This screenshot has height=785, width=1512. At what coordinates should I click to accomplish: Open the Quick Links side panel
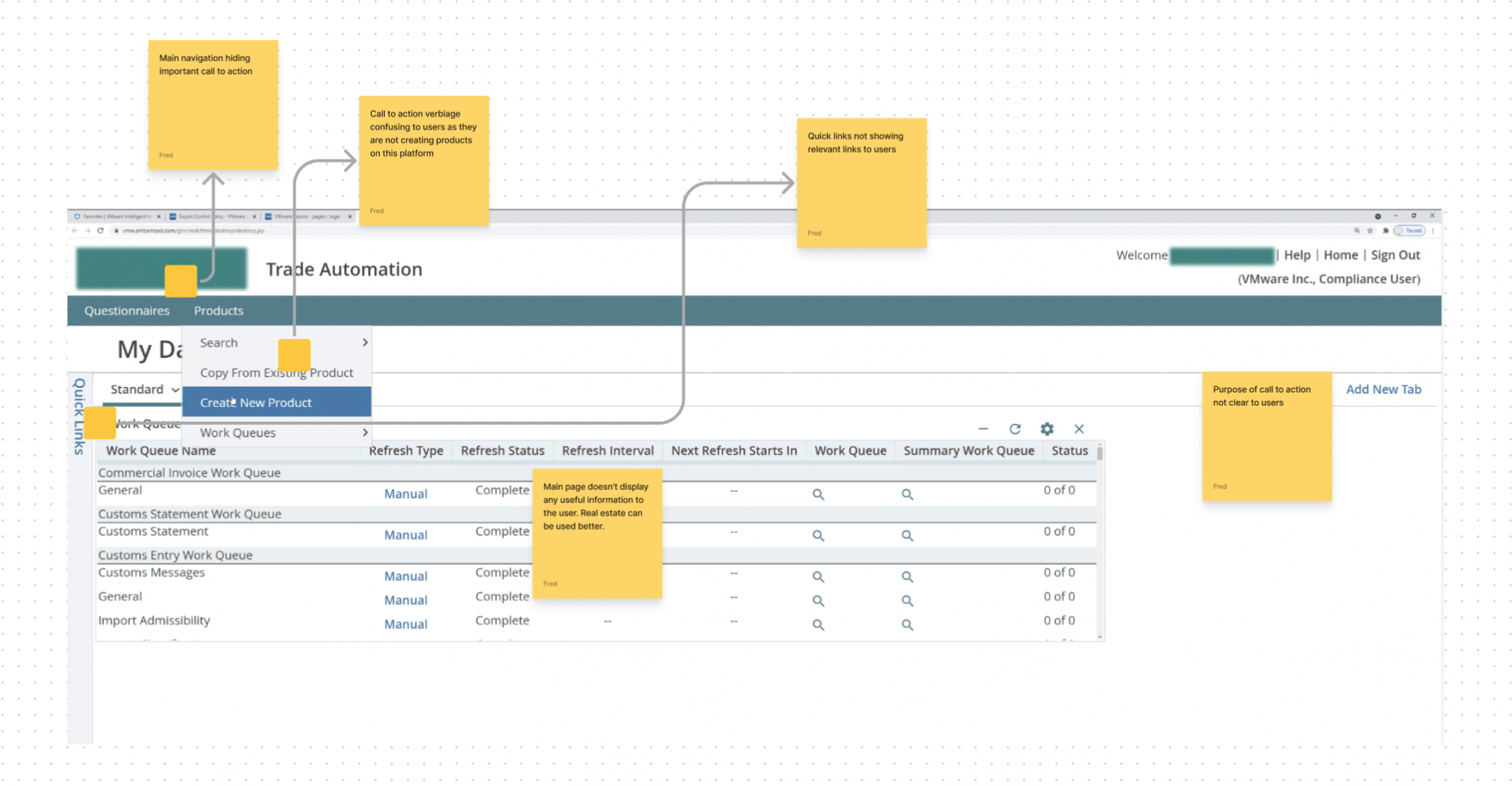coord(79,416)
